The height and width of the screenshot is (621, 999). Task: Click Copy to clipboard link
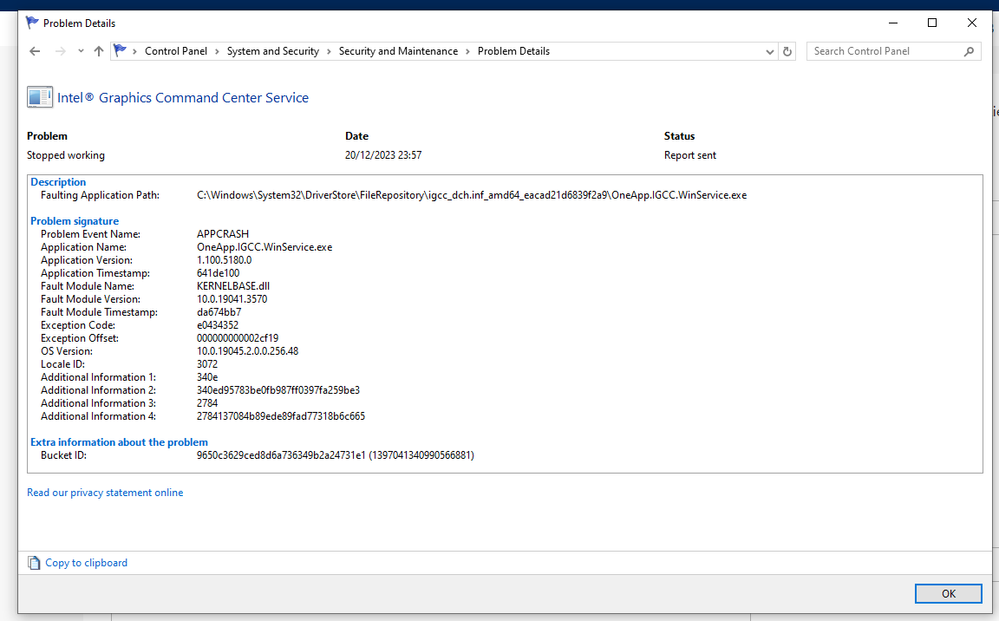pyautogui.click(x=86, y=562)
